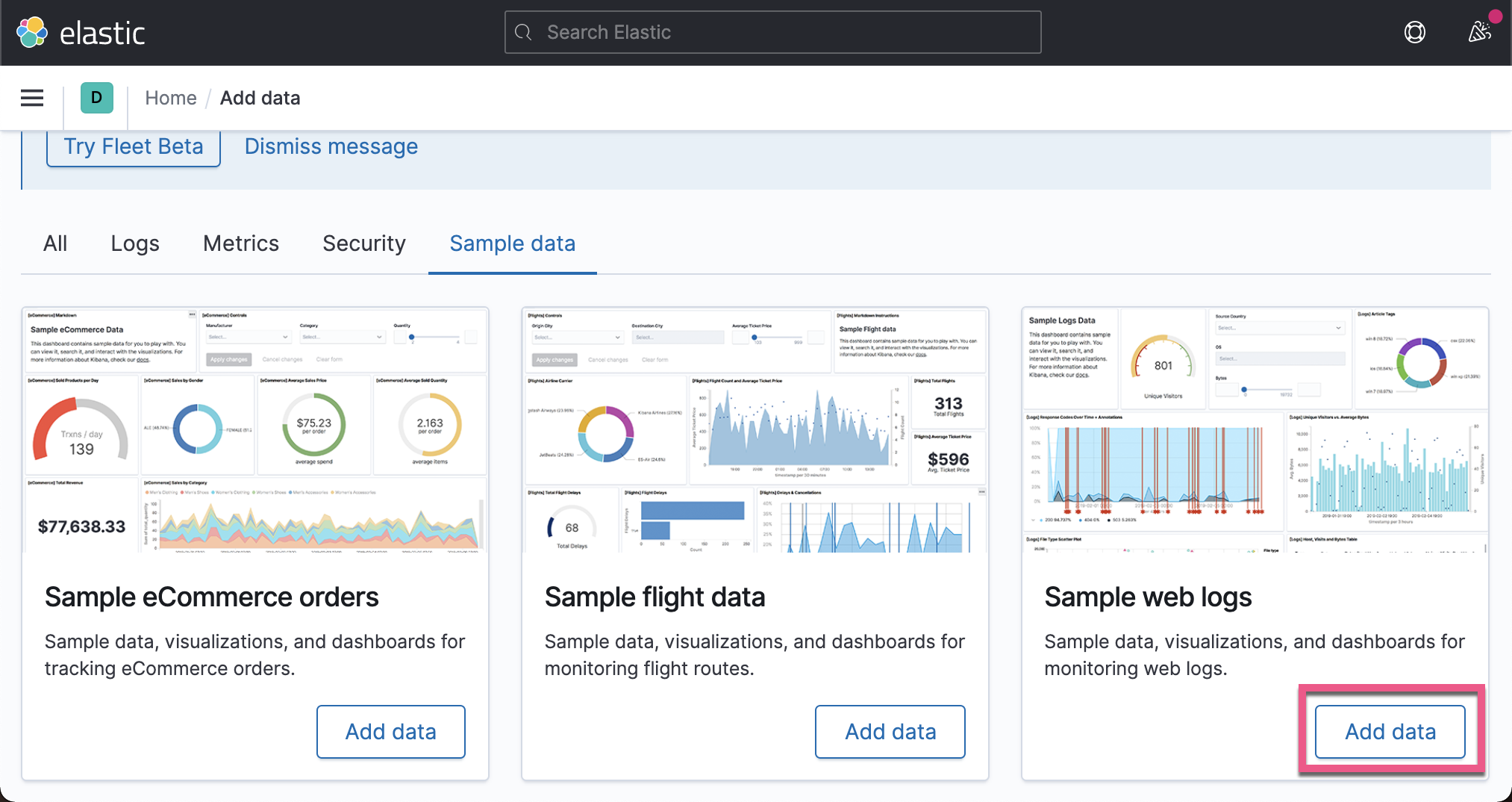Go to the Home breadcrumb
The height and width of the screenshot is (802, 1512).
pos(171,98)
